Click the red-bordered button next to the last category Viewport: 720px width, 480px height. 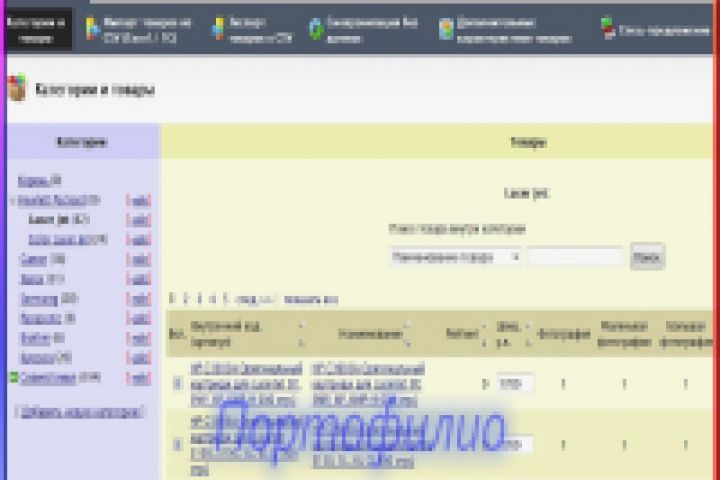click(139, 378)
